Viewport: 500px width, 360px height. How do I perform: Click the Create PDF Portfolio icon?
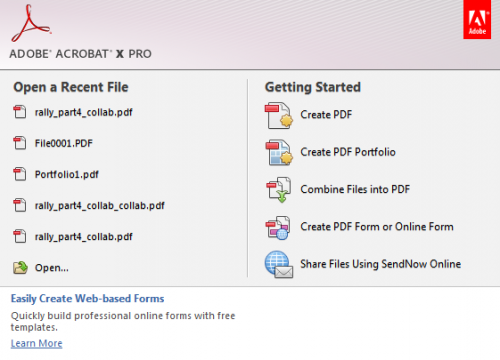coord(279,153)
